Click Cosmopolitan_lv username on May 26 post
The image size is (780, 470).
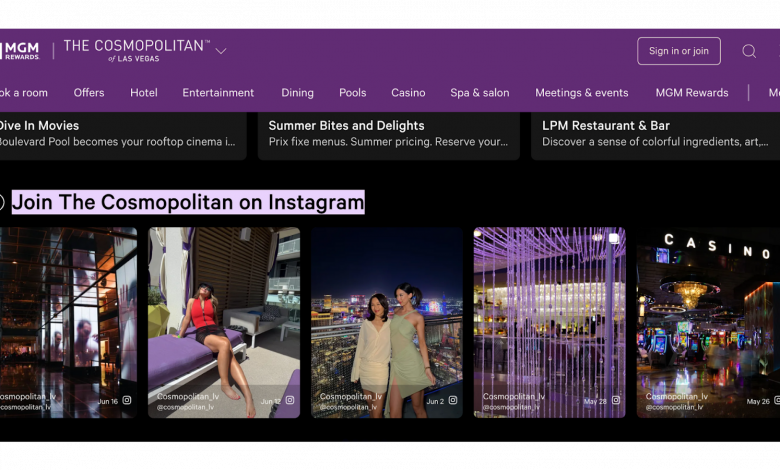(677, 396)
